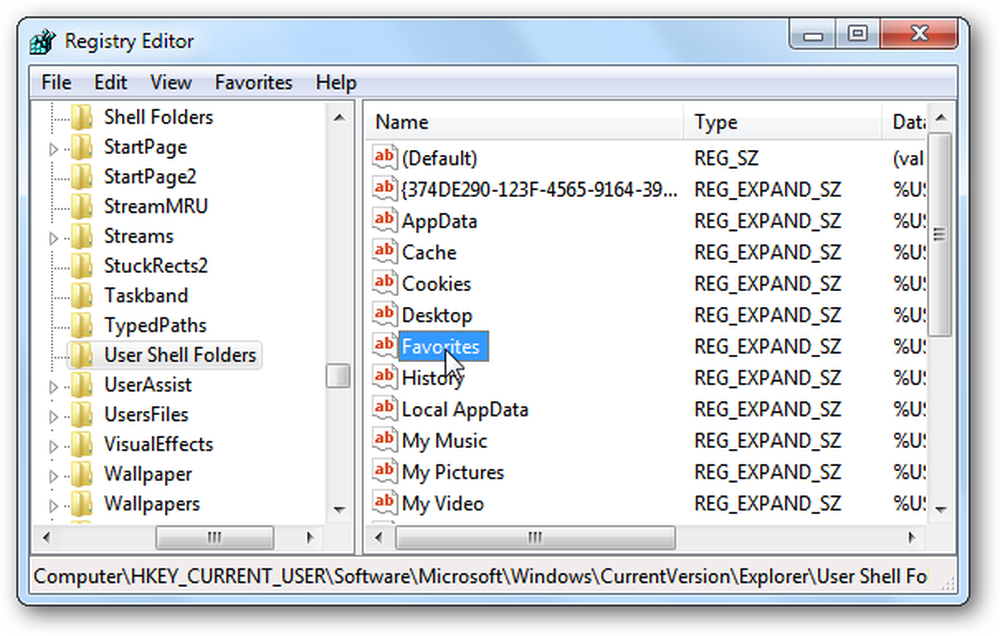The width and height of the screenshot is (1000, 636).
Task: Click the Data column header
Action: tap(905, 122)
